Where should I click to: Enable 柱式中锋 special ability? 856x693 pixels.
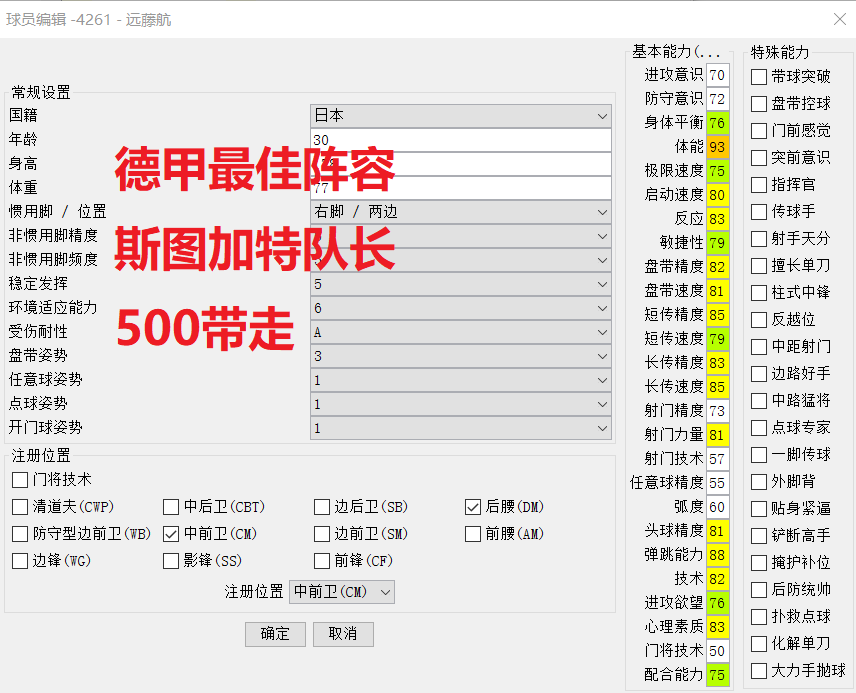[759, 293]
